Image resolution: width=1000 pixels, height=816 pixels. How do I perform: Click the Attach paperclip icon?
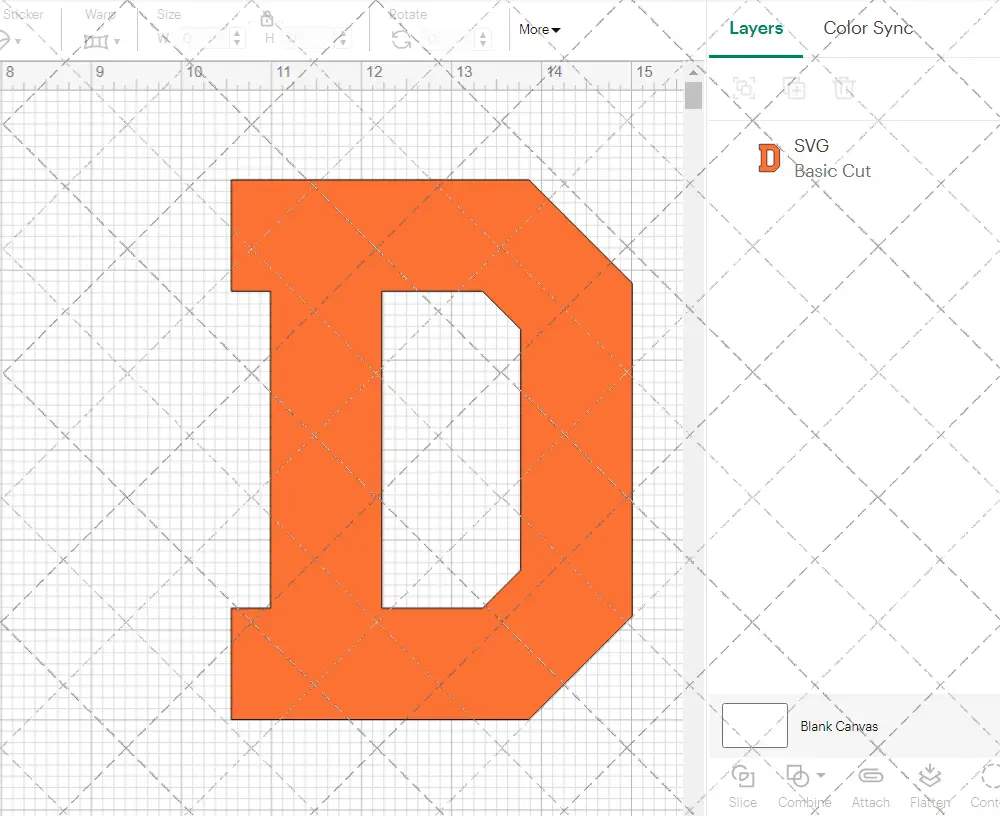(x=871, y=776)
